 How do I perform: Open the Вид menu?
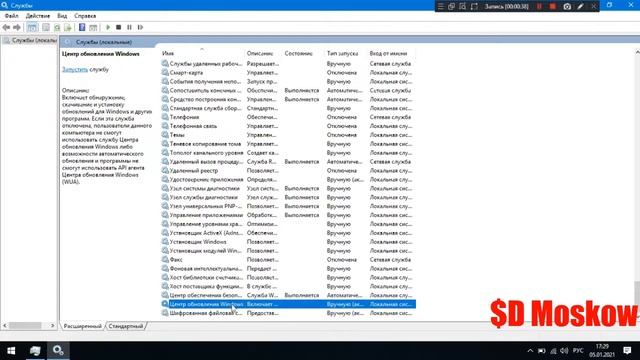pyautogui.click(x=62, y=16)
